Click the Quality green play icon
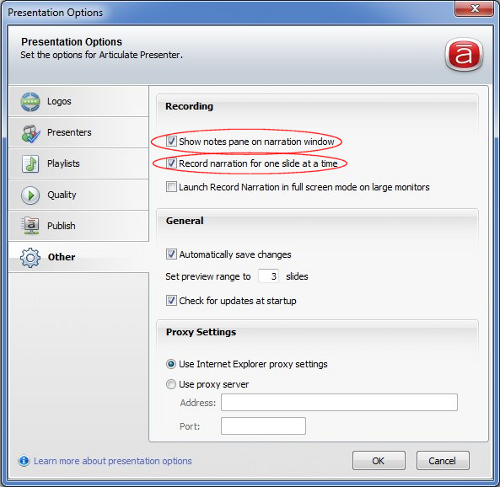 pos(30,195)
